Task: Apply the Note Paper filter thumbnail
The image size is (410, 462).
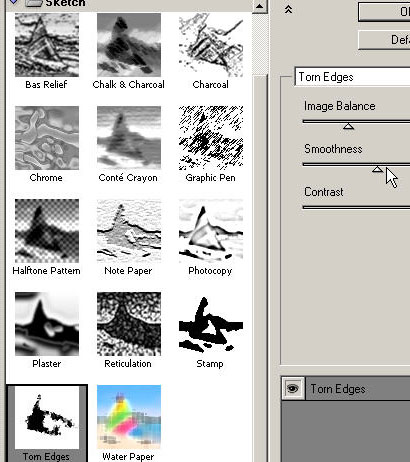Action: coord(129,231)
